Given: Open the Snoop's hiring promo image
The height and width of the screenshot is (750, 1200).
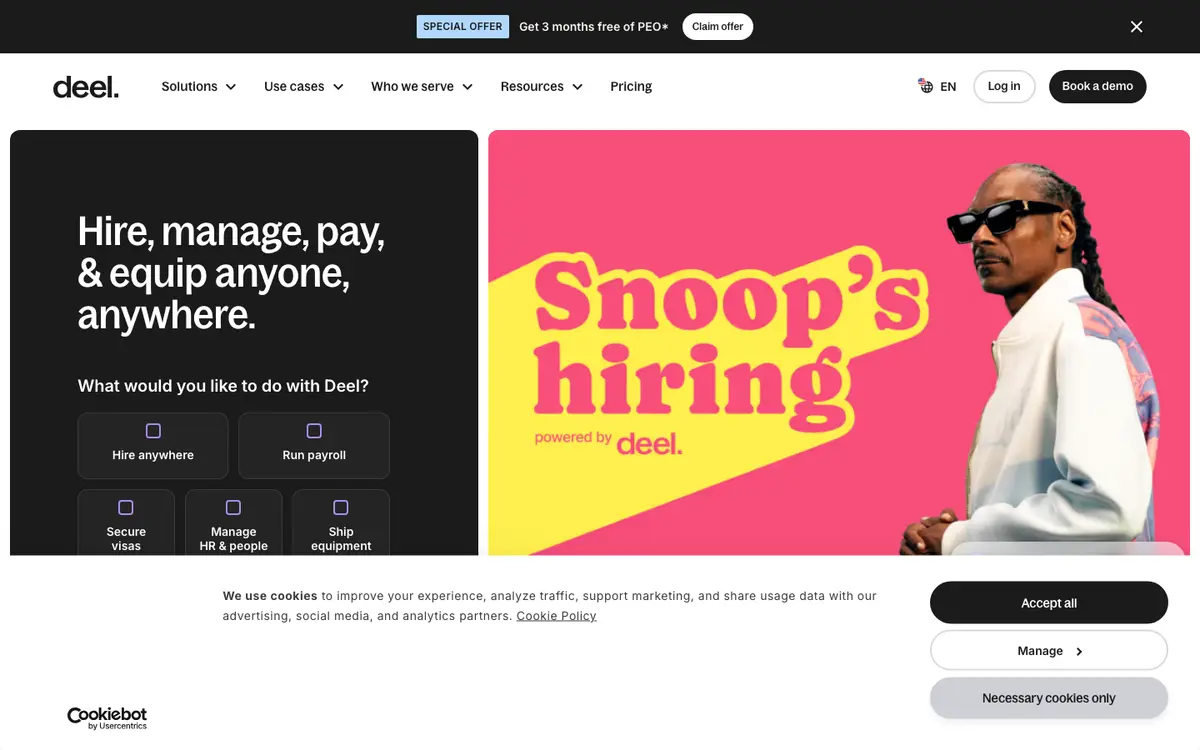Looking at the screenshot, I should tap(839, 343).
